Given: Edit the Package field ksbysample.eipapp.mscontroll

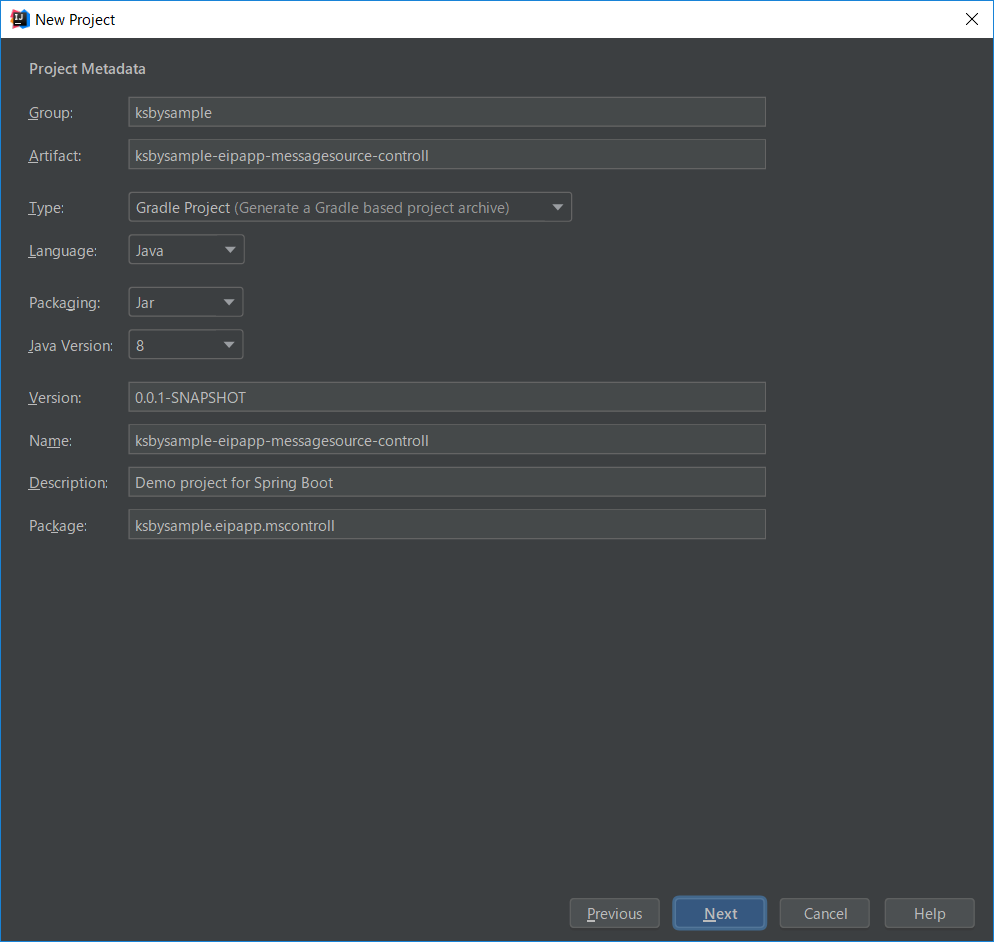Looking at the screenshot, I should click(447, 525).
